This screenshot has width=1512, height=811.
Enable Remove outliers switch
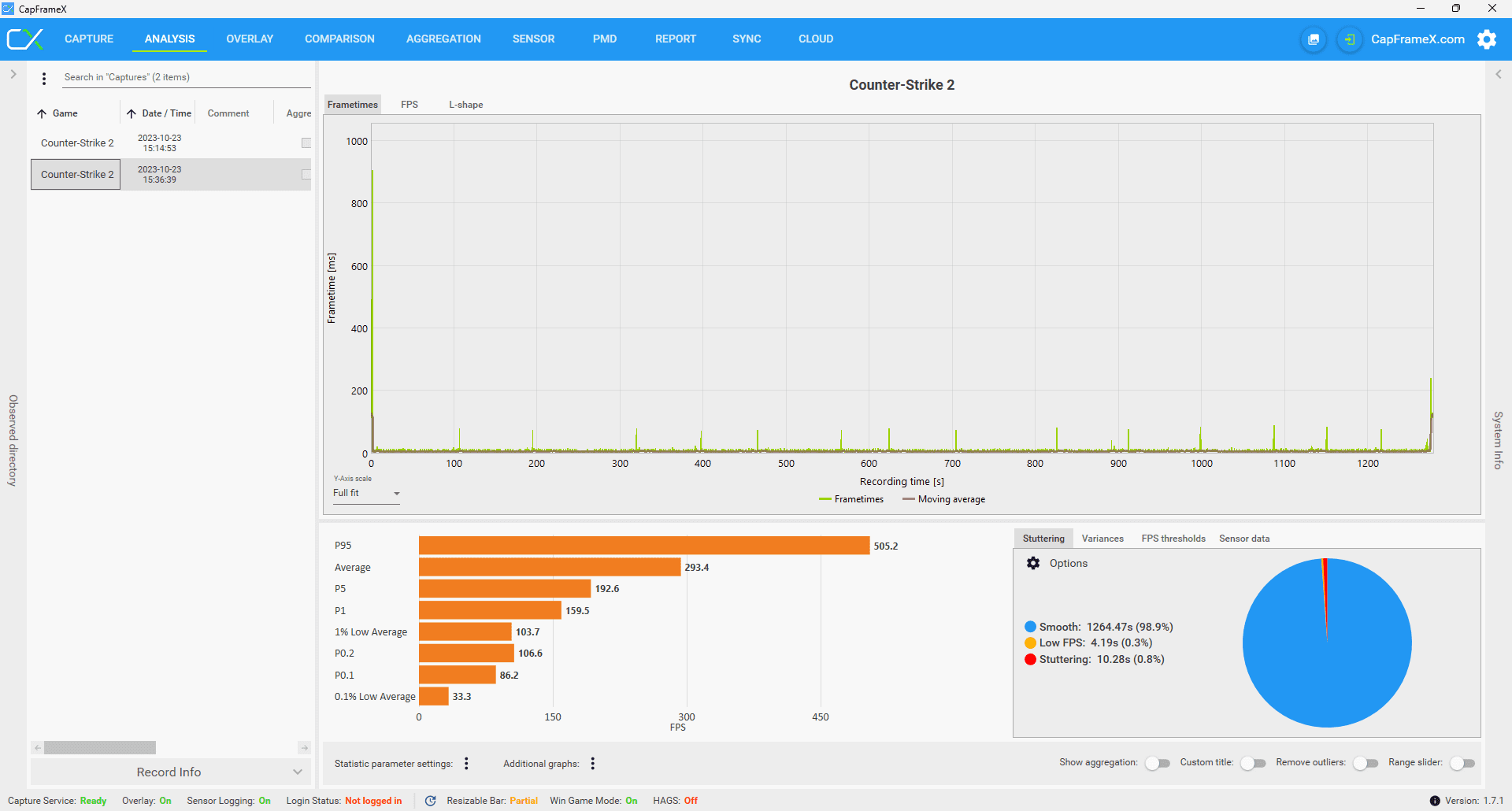point(1366,763)
